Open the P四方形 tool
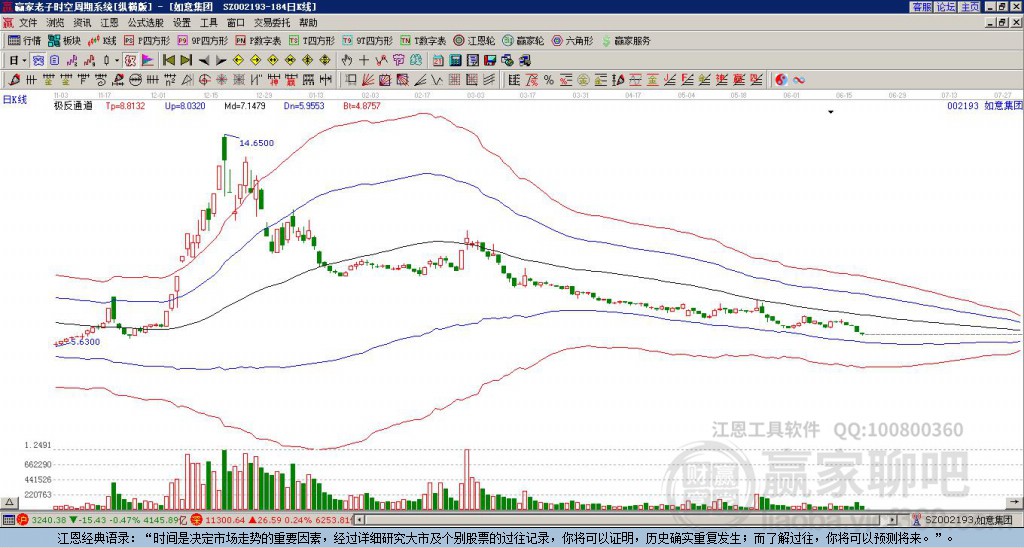This screenshot has width=1024, height=548. coord(147,40)
